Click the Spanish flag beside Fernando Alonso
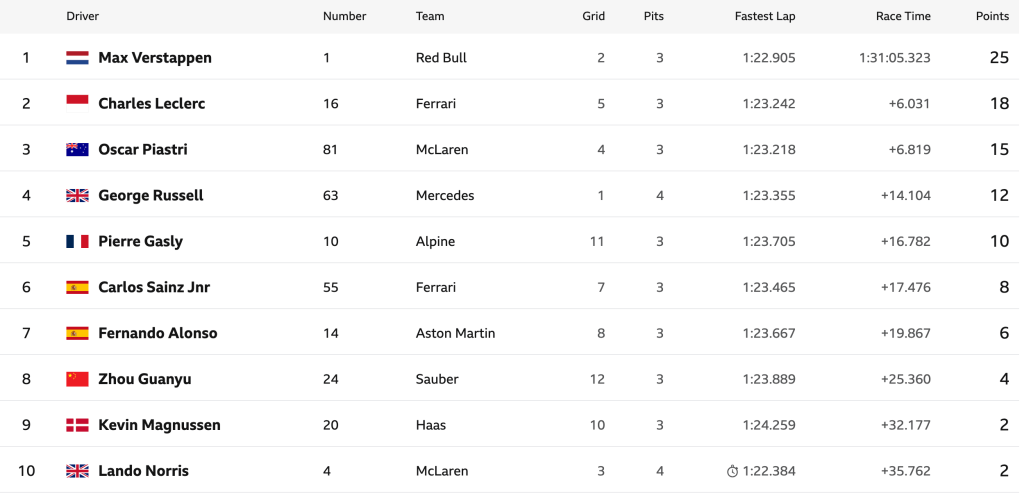This screenshot has height=496, width=1022. tap(77, 334)
